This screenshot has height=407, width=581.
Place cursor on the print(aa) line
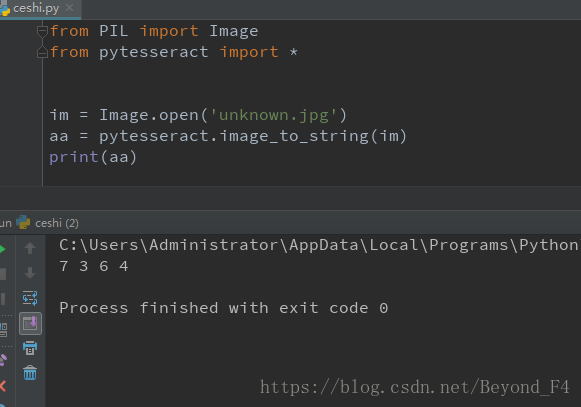click(x=93, y=157)
